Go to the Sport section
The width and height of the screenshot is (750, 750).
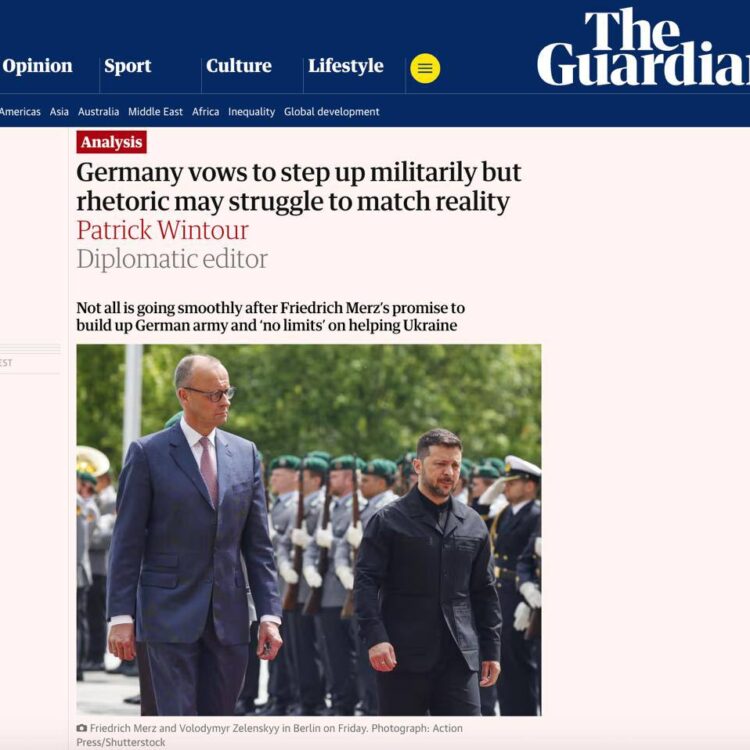127,66
